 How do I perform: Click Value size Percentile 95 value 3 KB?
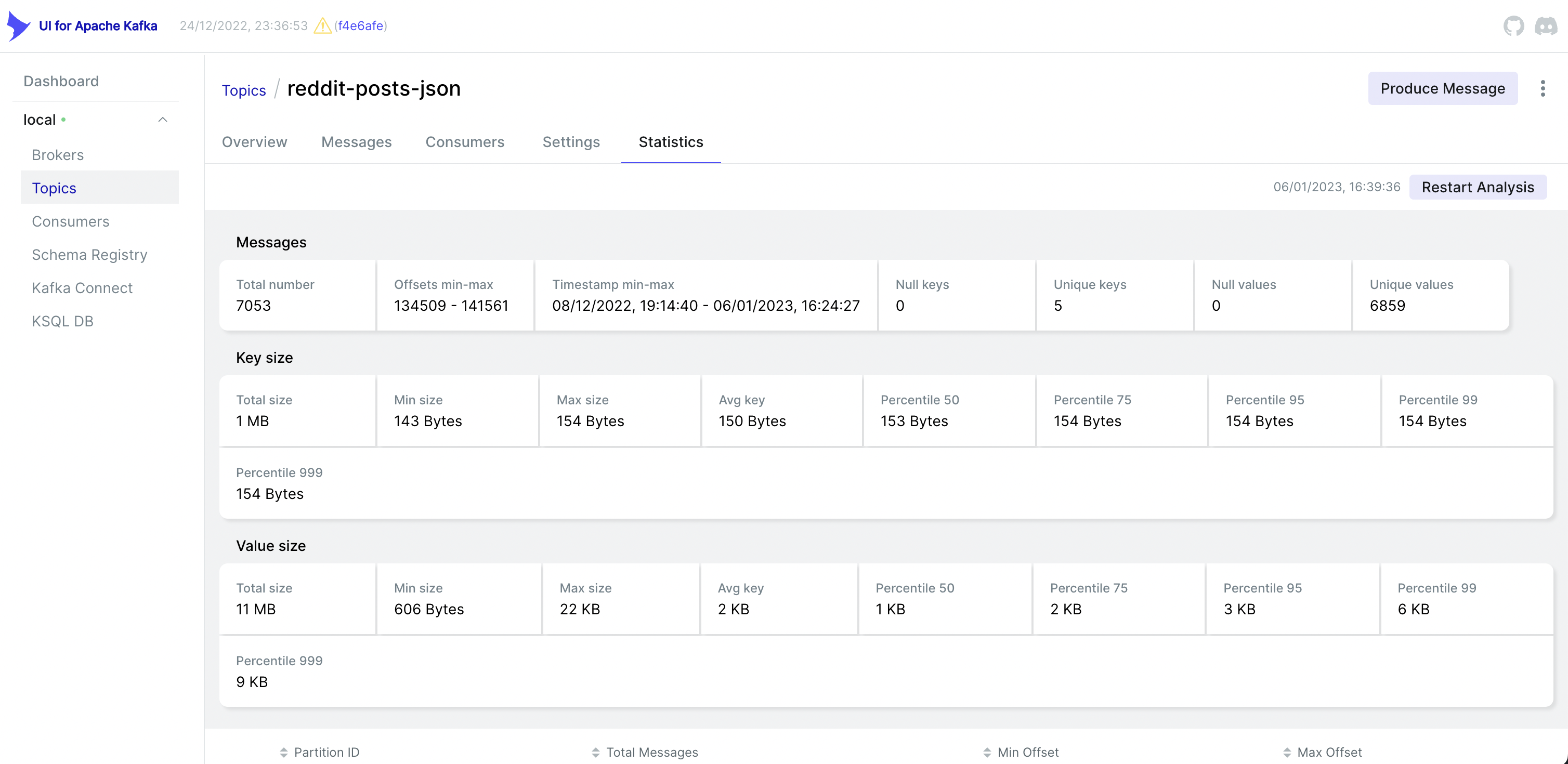click(x=1239, y=609)
